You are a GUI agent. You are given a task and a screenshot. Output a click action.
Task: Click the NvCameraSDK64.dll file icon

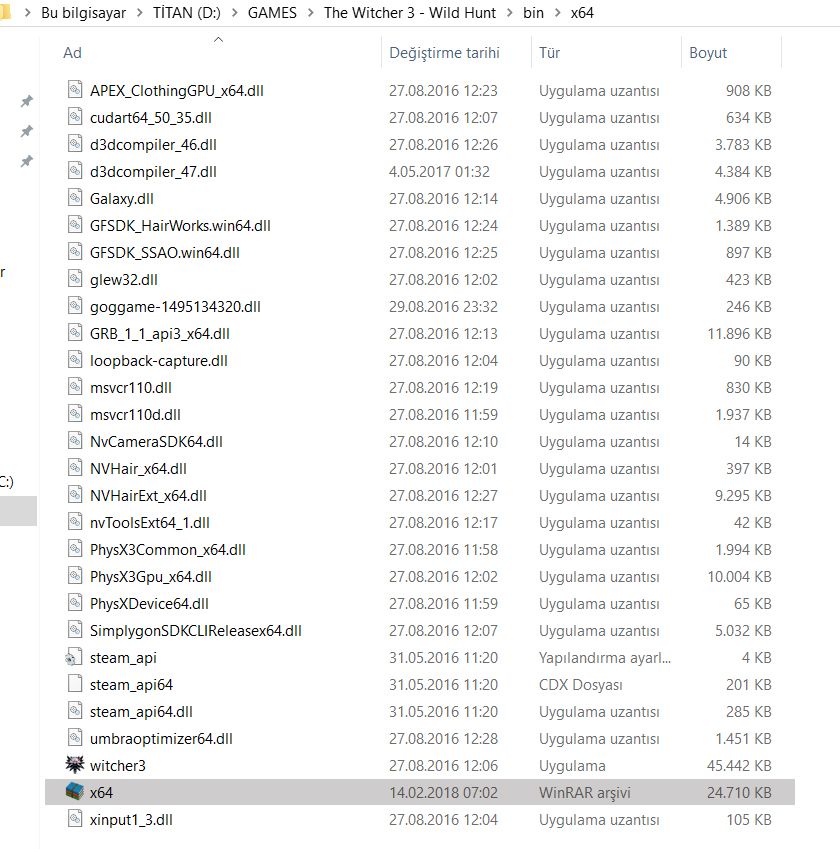click(75, 441)
